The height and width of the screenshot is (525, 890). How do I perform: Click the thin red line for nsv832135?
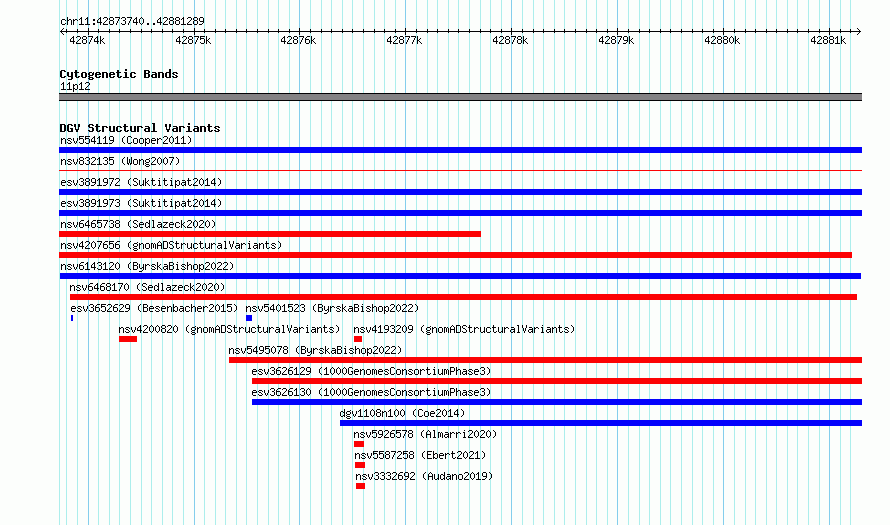(460, 170)
